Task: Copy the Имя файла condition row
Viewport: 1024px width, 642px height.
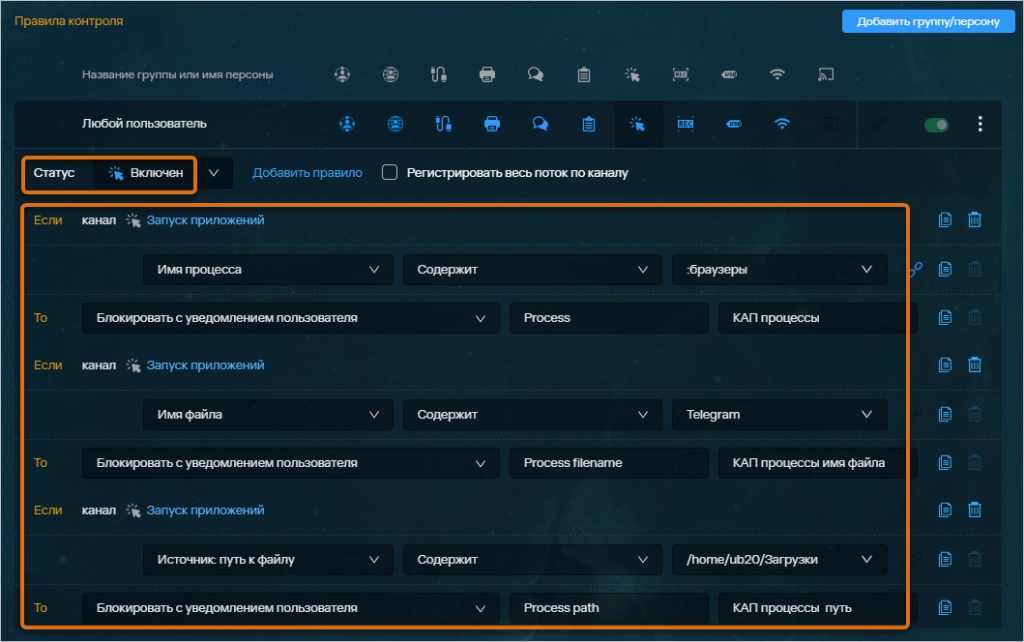Action: click(x=945, y=414)
